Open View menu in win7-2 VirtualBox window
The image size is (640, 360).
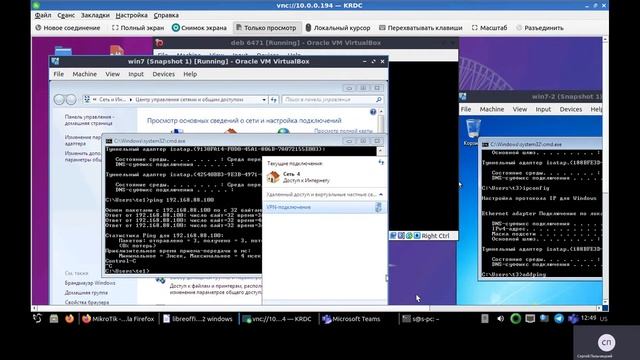click(520, 109)
